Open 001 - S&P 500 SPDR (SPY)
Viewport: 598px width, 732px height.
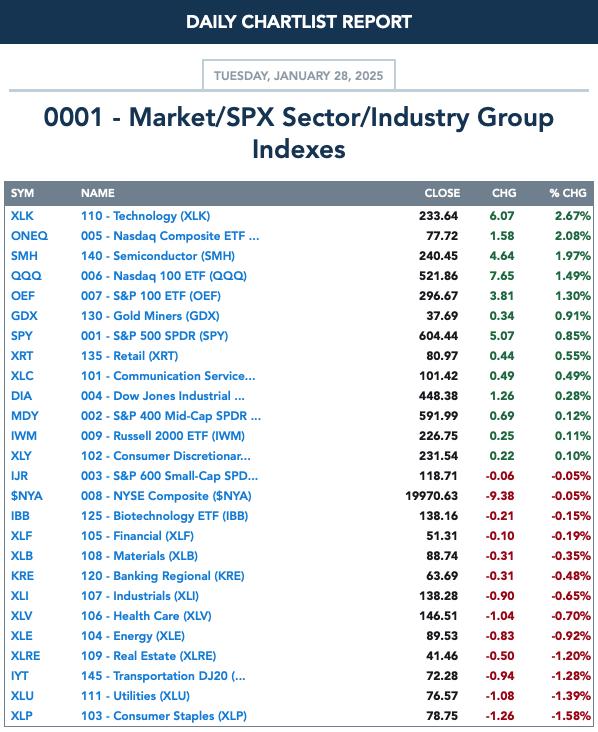(155, 336)
